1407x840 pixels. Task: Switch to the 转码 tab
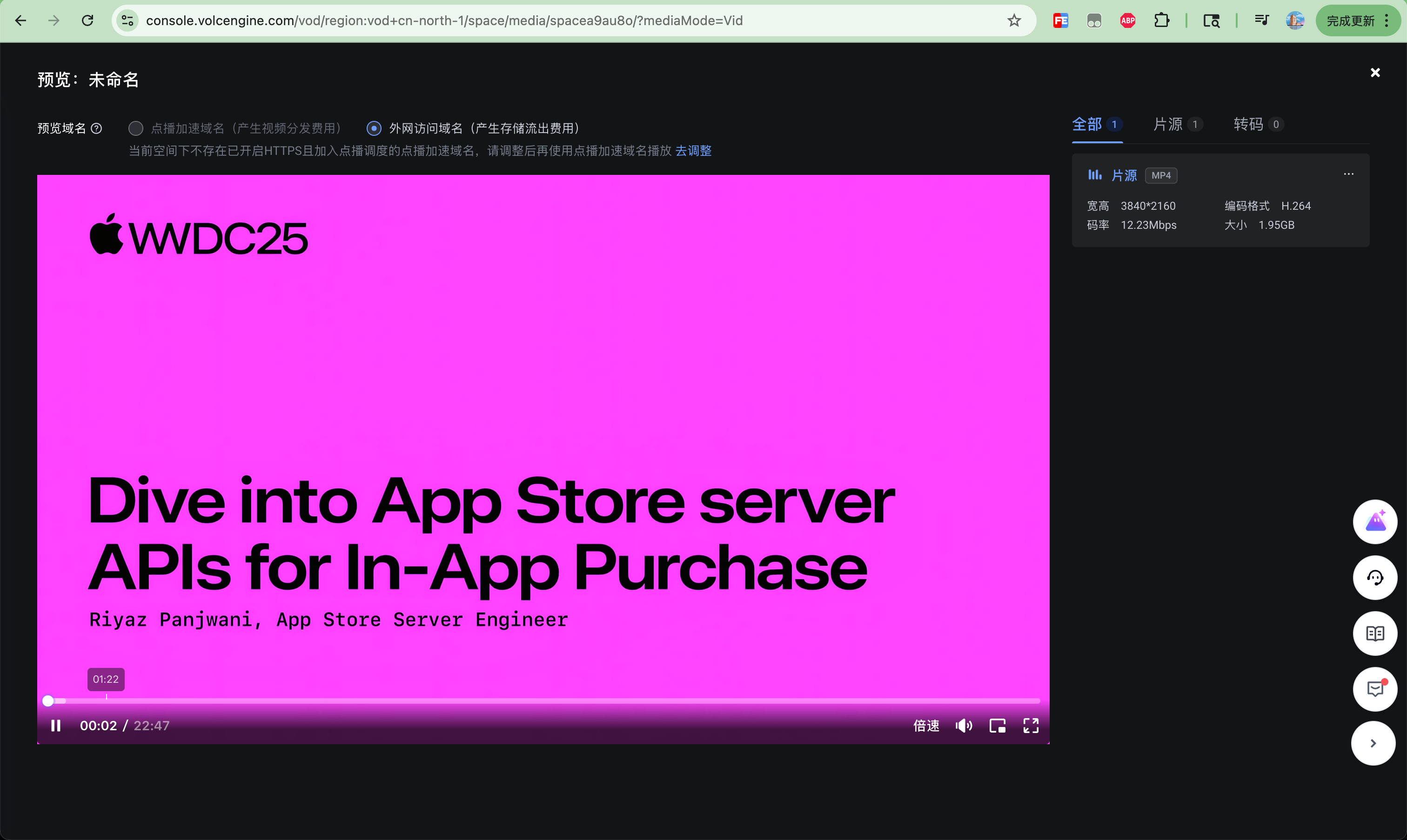(x=1248, y=125)
